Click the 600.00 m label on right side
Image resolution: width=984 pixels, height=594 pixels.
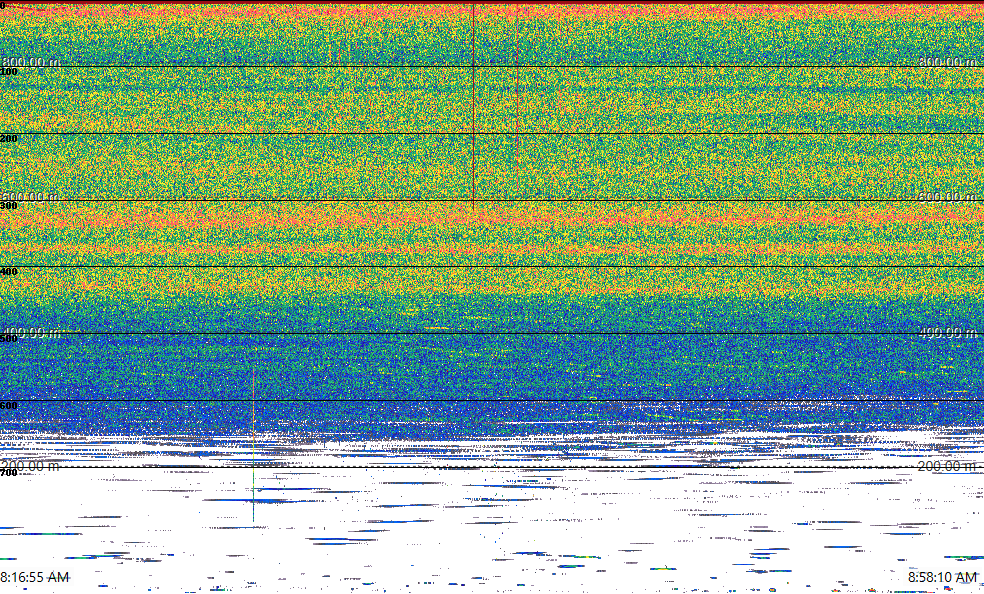(x=949, y=196)
